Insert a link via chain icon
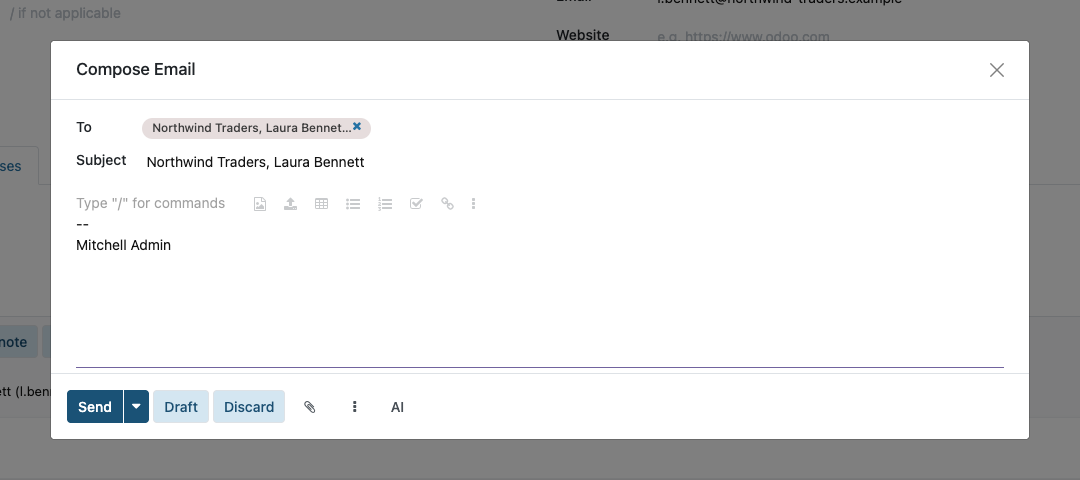 click(x=448, y=204)
